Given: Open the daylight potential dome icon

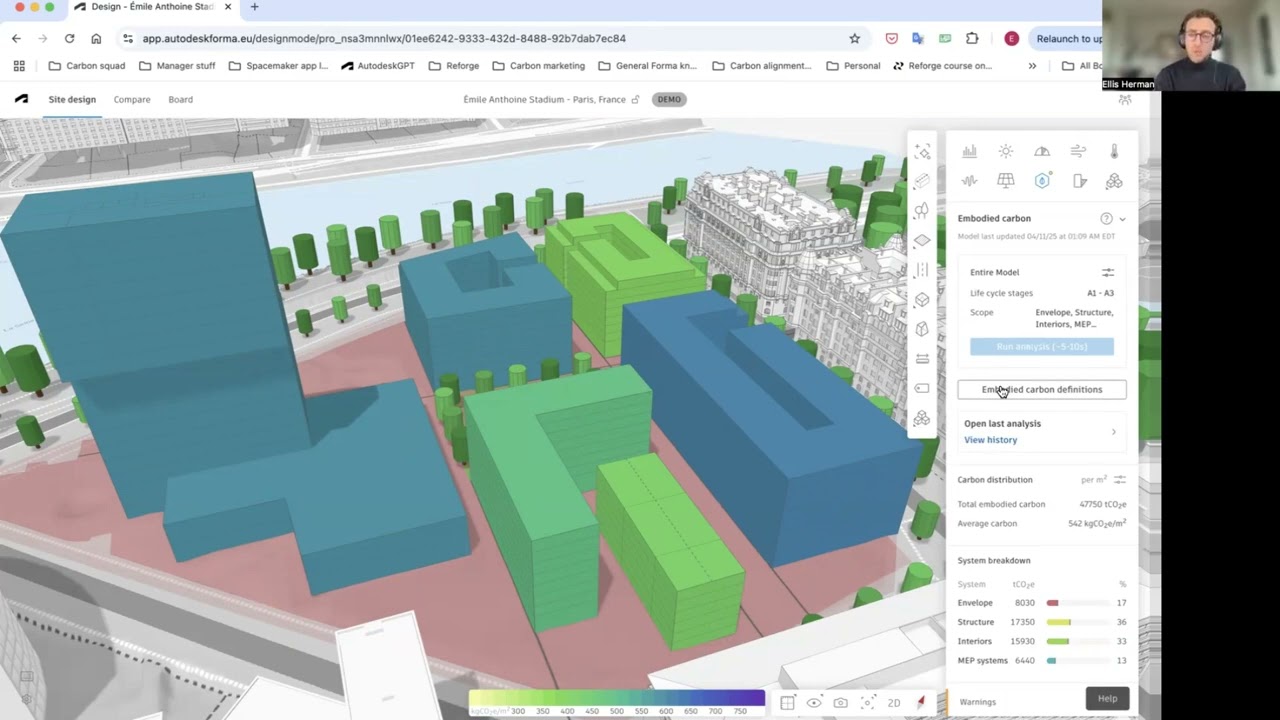Looking at the screenshot, I should tap(1042, 151).
